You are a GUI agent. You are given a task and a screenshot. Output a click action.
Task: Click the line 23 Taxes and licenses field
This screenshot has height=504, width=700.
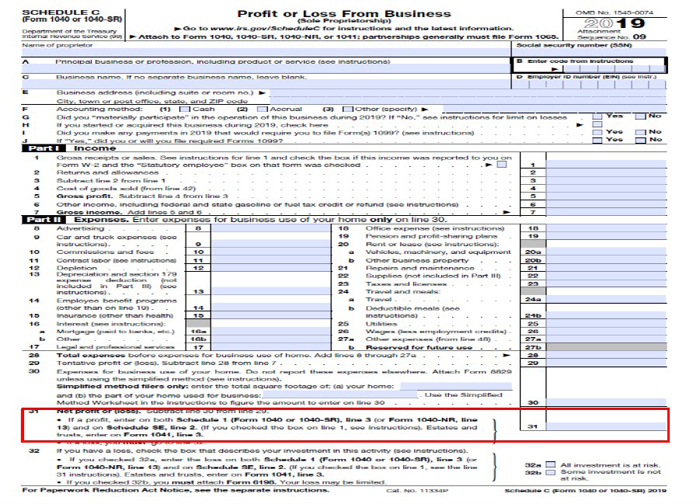point(607,283)
